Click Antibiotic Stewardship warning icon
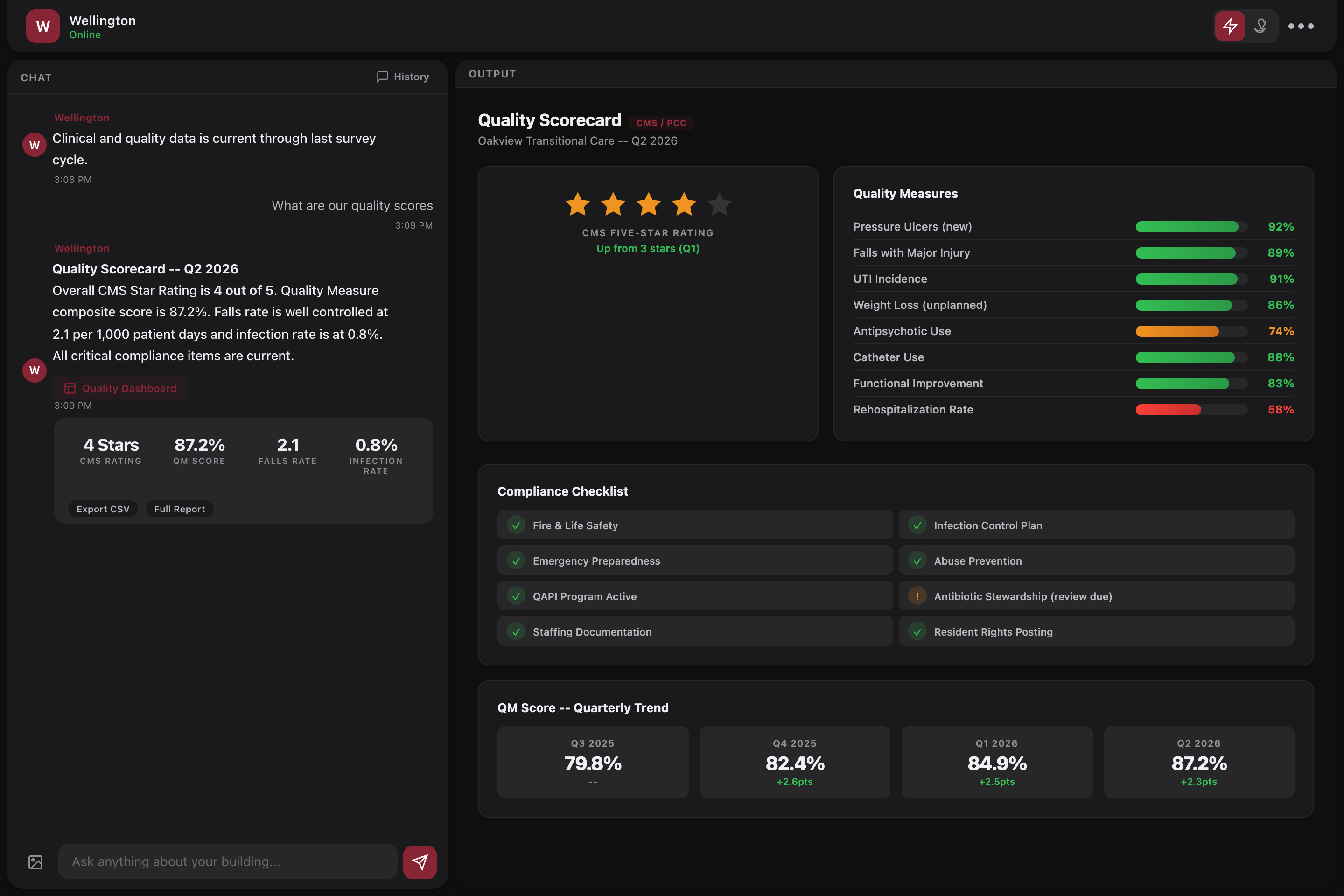This screenshot has width=1344, height=896. (x=917, y=596)
